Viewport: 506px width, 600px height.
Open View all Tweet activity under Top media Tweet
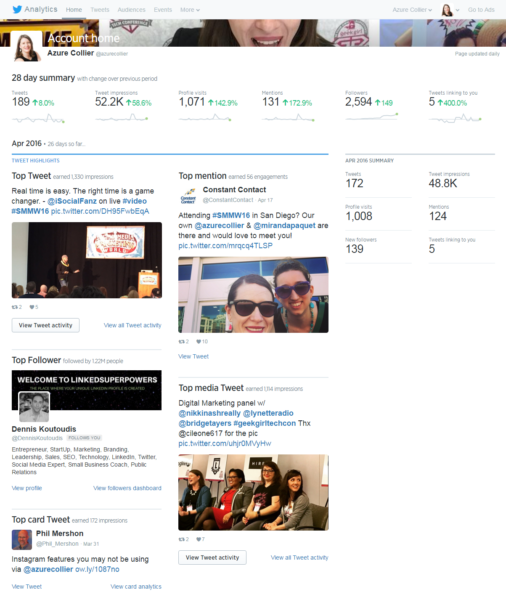pyautogui.click(x=300, y=558)
